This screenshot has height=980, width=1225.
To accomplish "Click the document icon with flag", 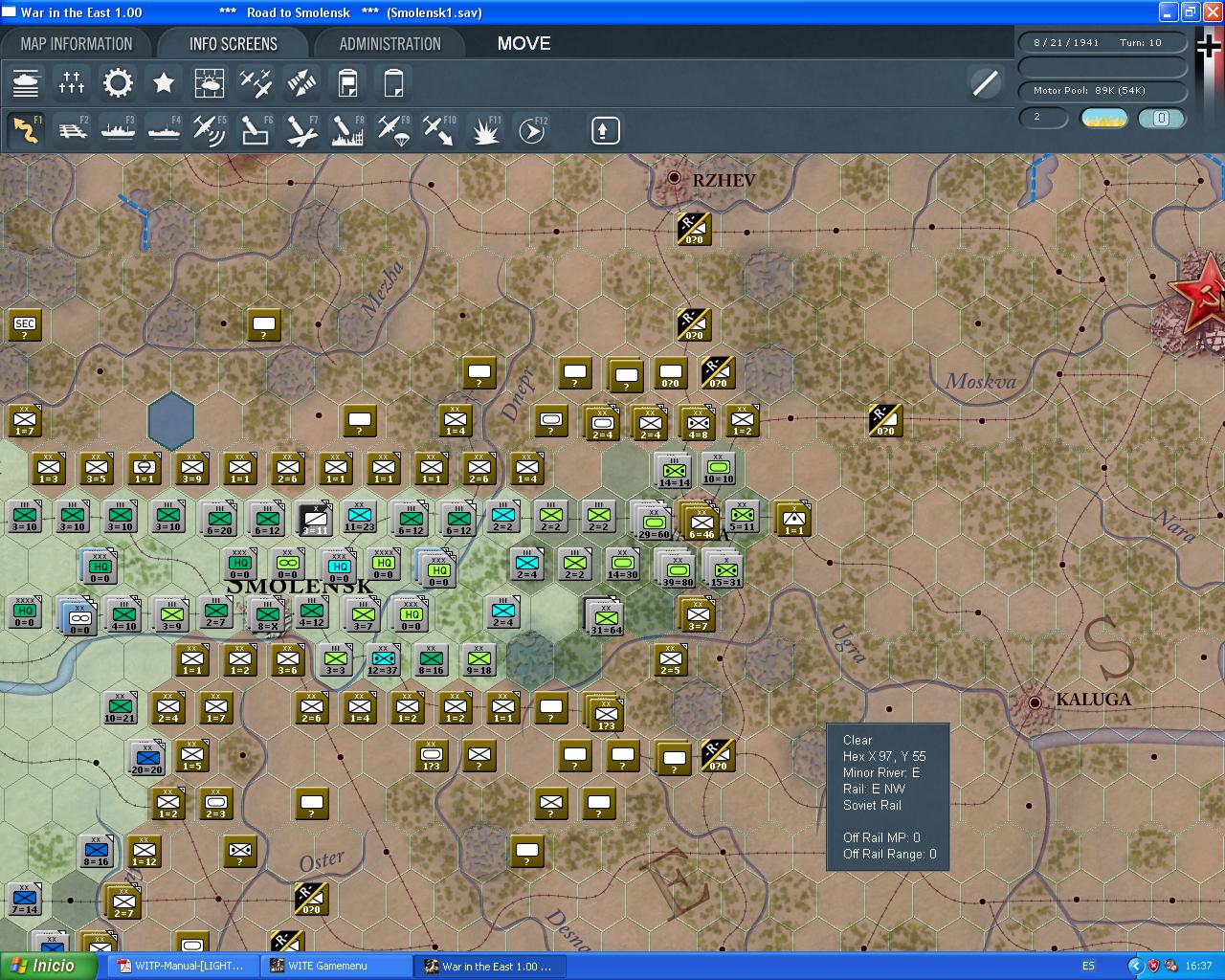I will [x=347, y=83].
